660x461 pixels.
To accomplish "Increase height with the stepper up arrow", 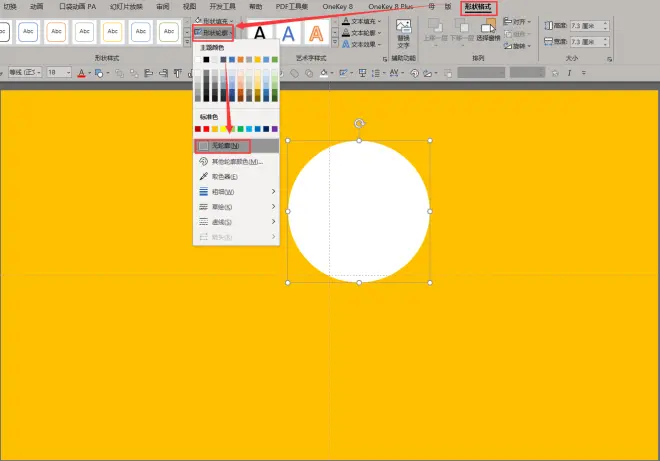I will 606,23.
